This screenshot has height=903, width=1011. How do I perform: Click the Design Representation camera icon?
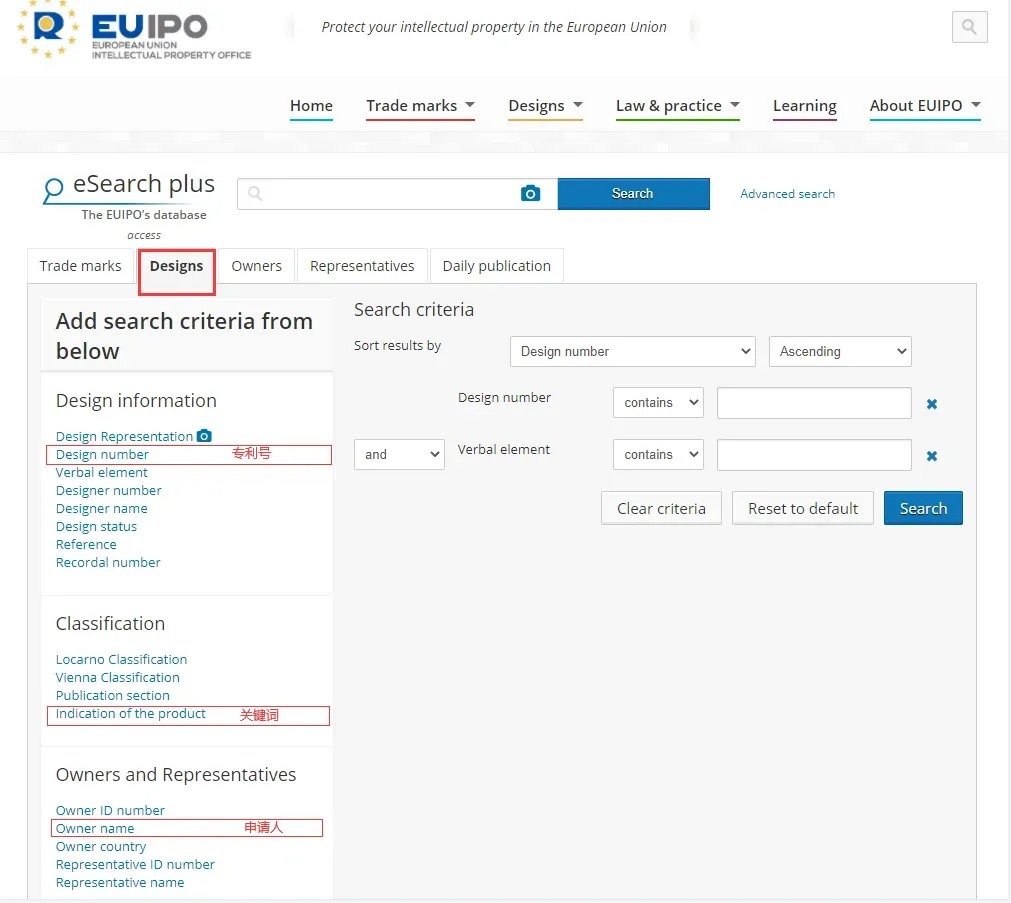204,436
